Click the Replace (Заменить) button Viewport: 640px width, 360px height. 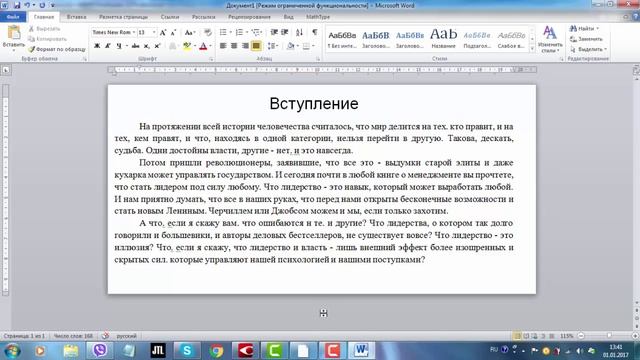(x=587, y=39)
